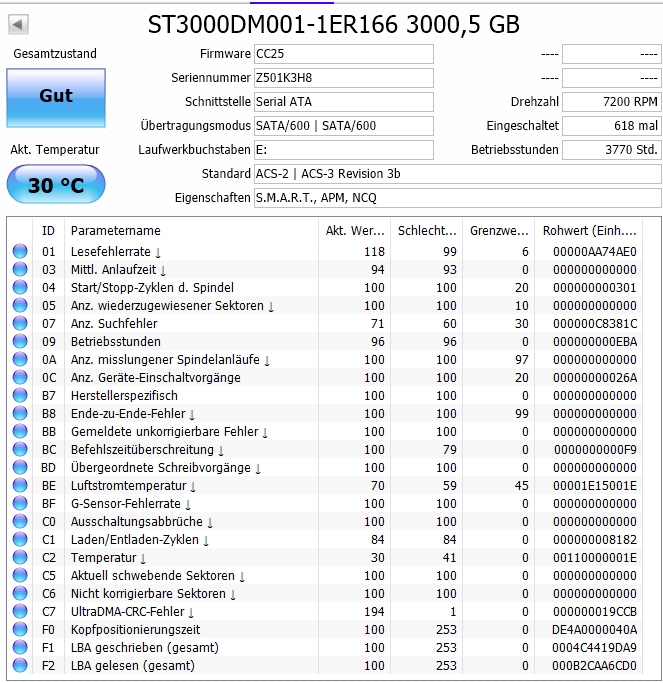This screenshot has width=663, height=683.
Task: Sort by the Grenzwert column header
Action: tap(499, 230)
